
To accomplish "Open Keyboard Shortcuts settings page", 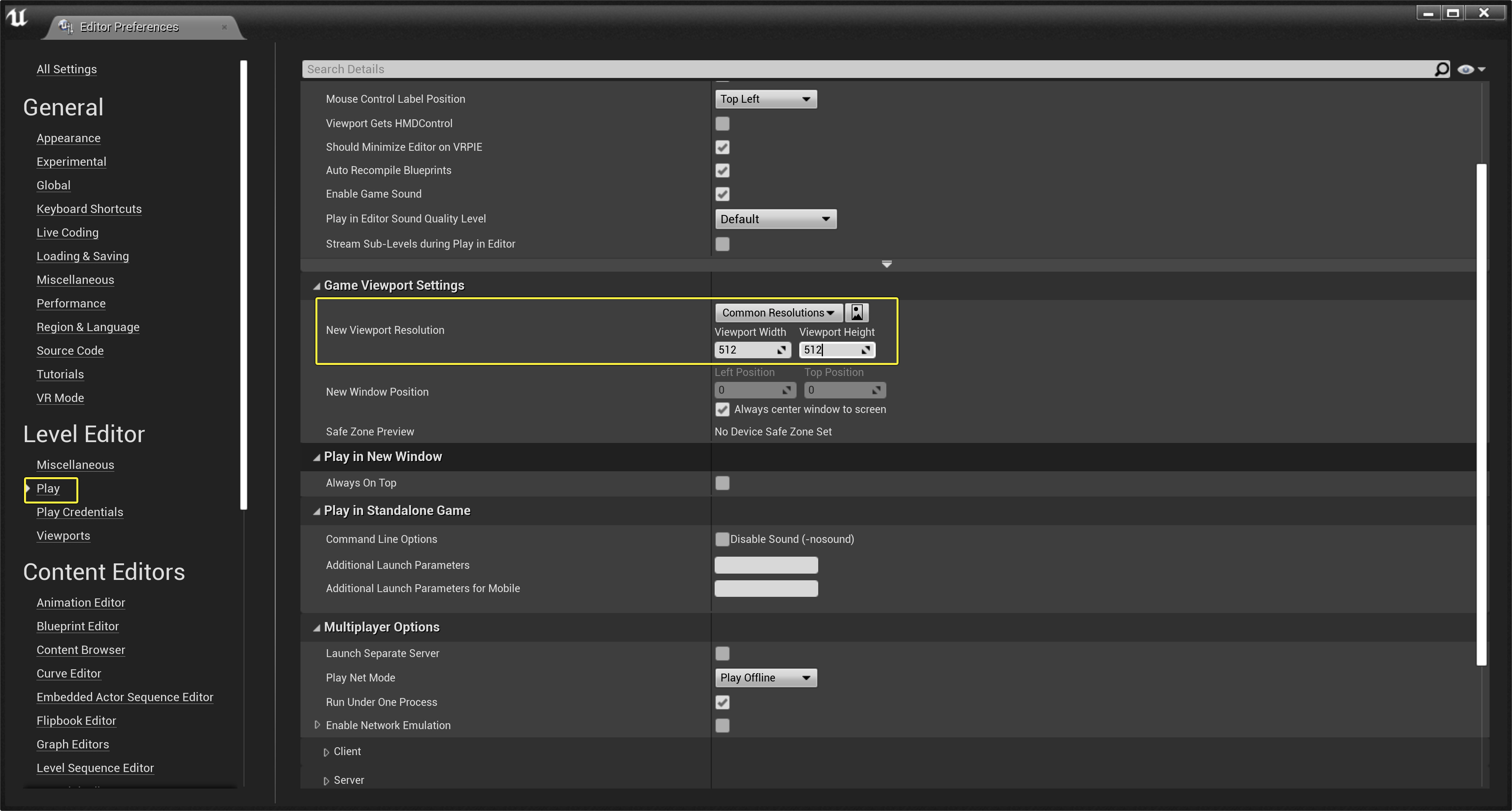I will point(89,209).
